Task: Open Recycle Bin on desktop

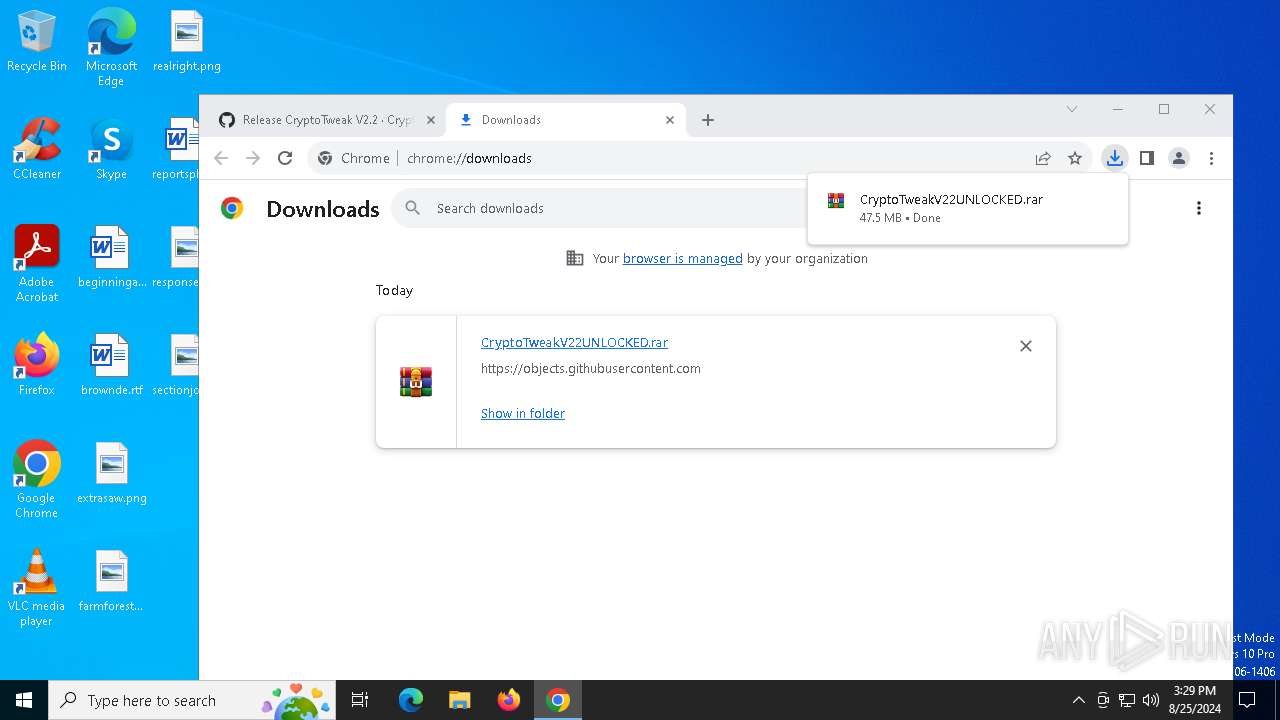Action: click(x=37, y=42)
